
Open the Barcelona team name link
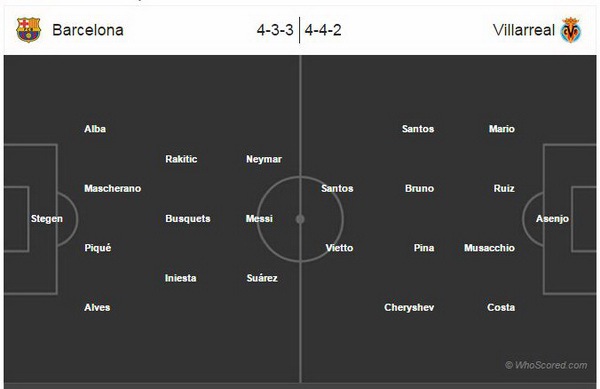coord(88,30)
